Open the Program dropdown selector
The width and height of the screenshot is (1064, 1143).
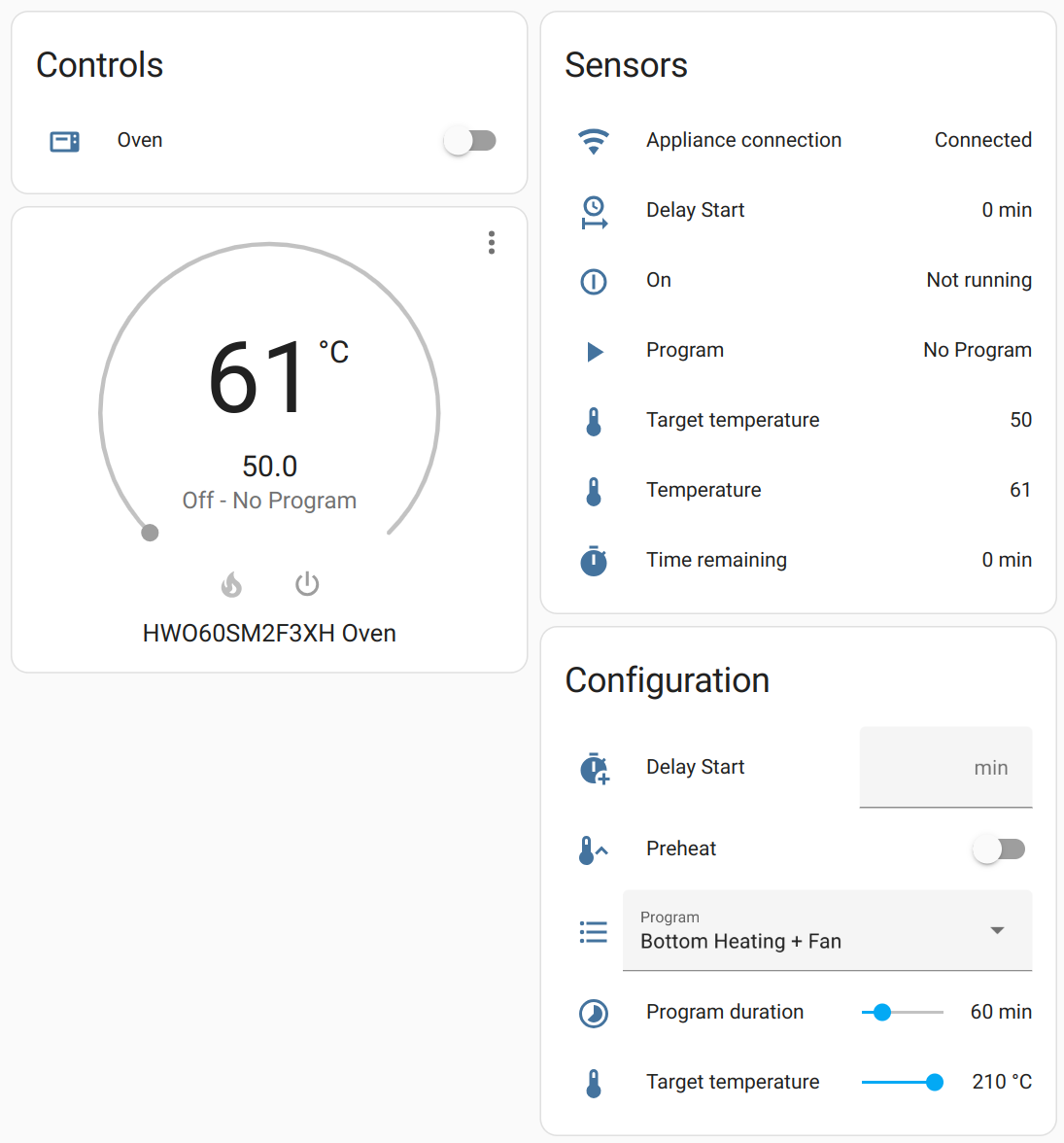click(x=807, y=930)
